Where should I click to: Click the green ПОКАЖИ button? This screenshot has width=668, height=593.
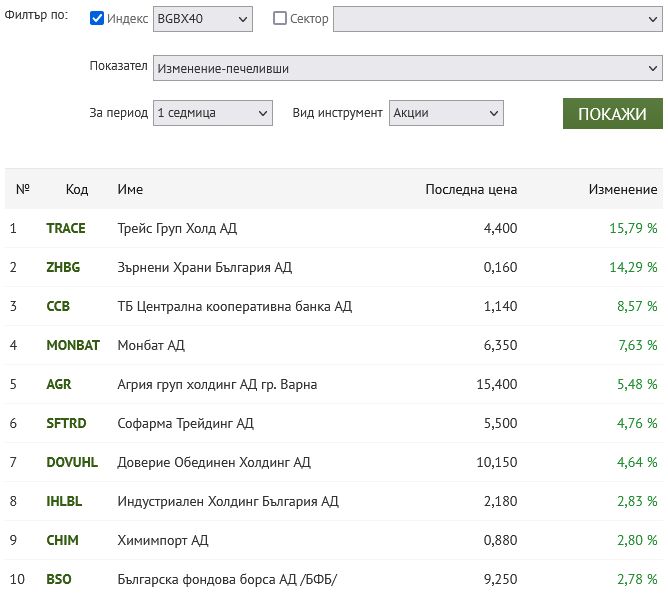tap(613, 113)
